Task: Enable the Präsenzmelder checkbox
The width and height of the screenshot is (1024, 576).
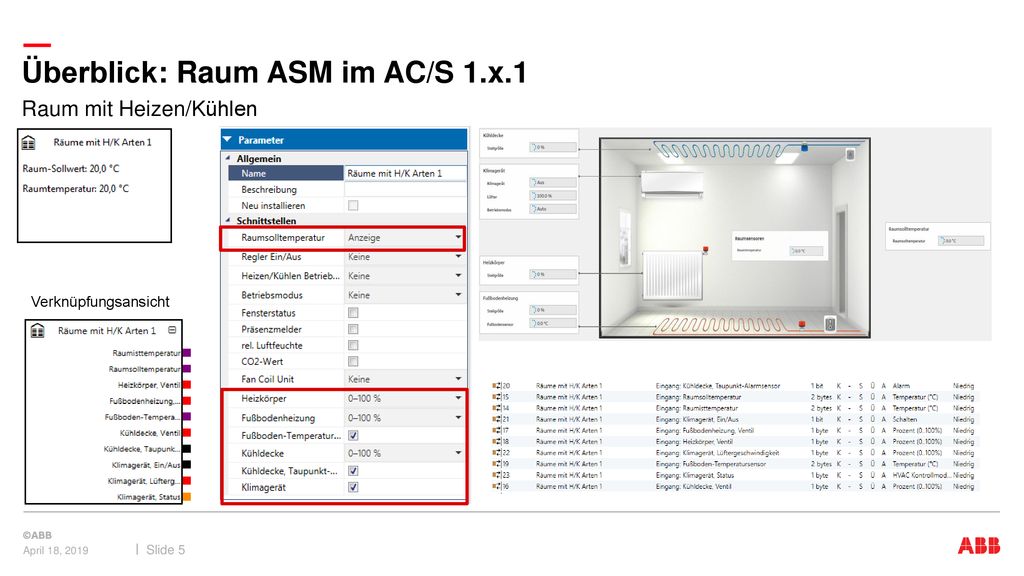Action: [353, 330]
